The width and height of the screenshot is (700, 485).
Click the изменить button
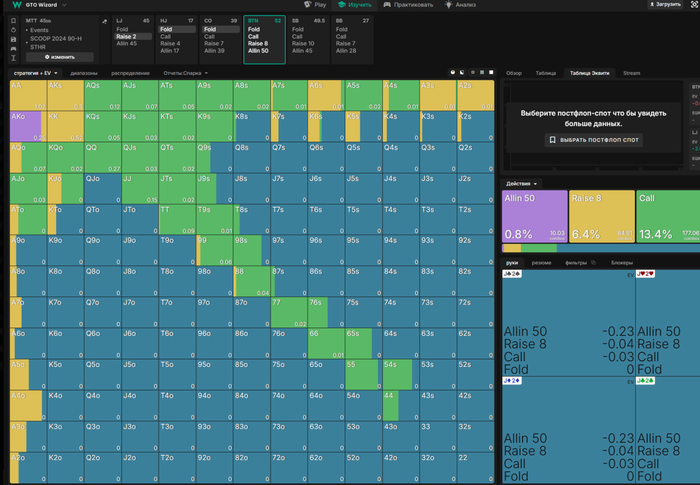[x=60, y=57]
